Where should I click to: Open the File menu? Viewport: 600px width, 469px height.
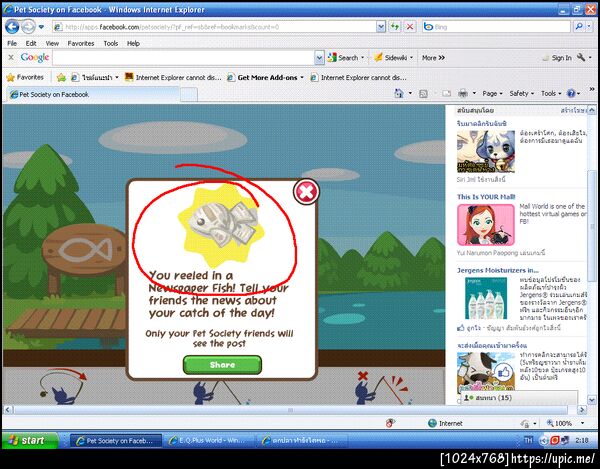tap(12, 43)
